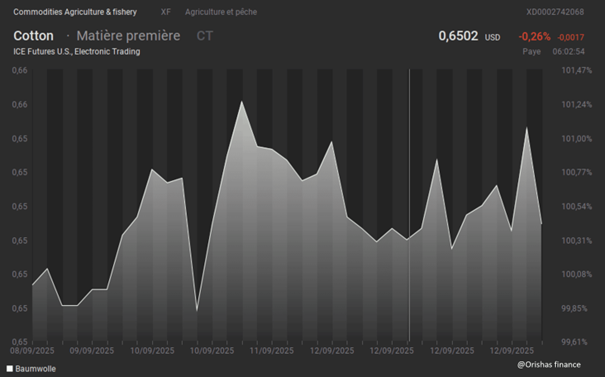Click the ICE Futures U.S., Electronic Trading text

pyautogui.click(x=77, y=51)
